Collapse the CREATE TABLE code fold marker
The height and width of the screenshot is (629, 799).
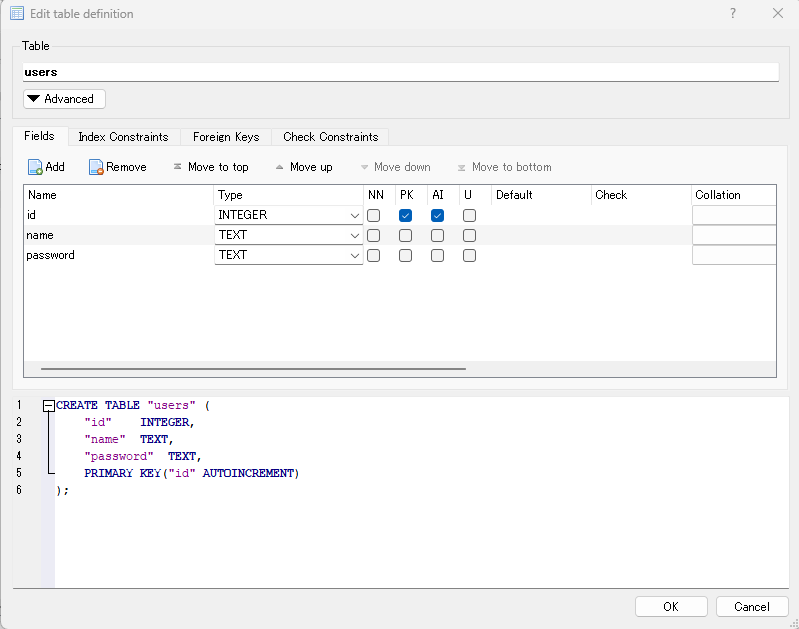click(x=48, y=406)
